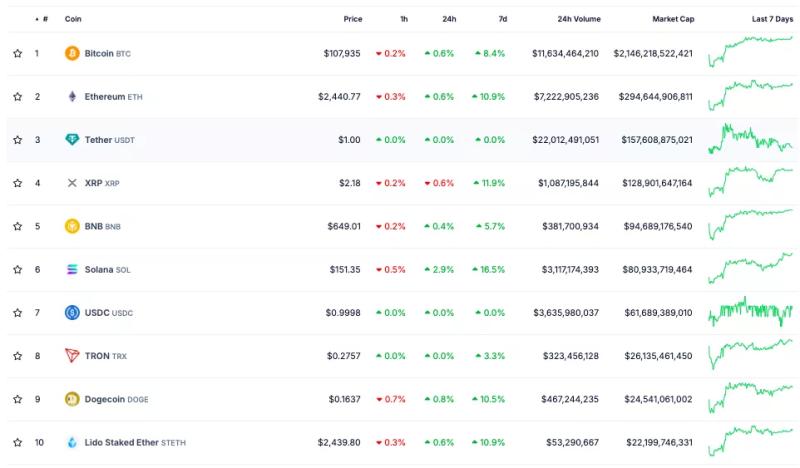Click Ethereum price $2,440.77

[339, 96]
